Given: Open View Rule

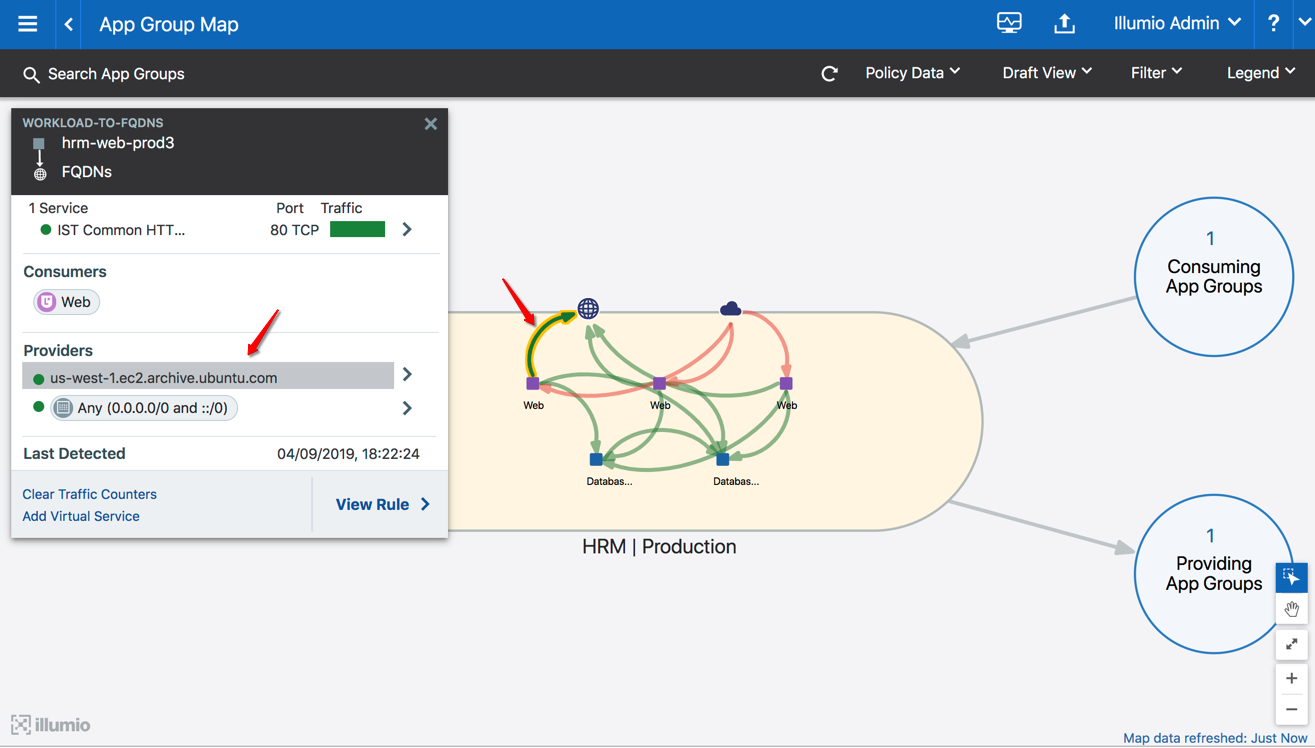Looking at the screenshot, I should point(382,505).
